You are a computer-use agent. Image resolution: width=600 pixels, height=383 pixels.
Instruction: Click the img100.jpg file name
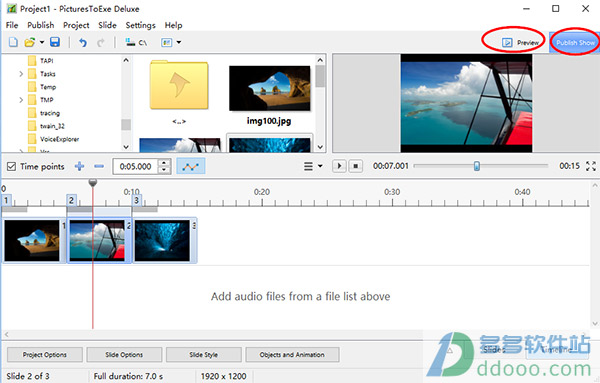coord(269,121)
